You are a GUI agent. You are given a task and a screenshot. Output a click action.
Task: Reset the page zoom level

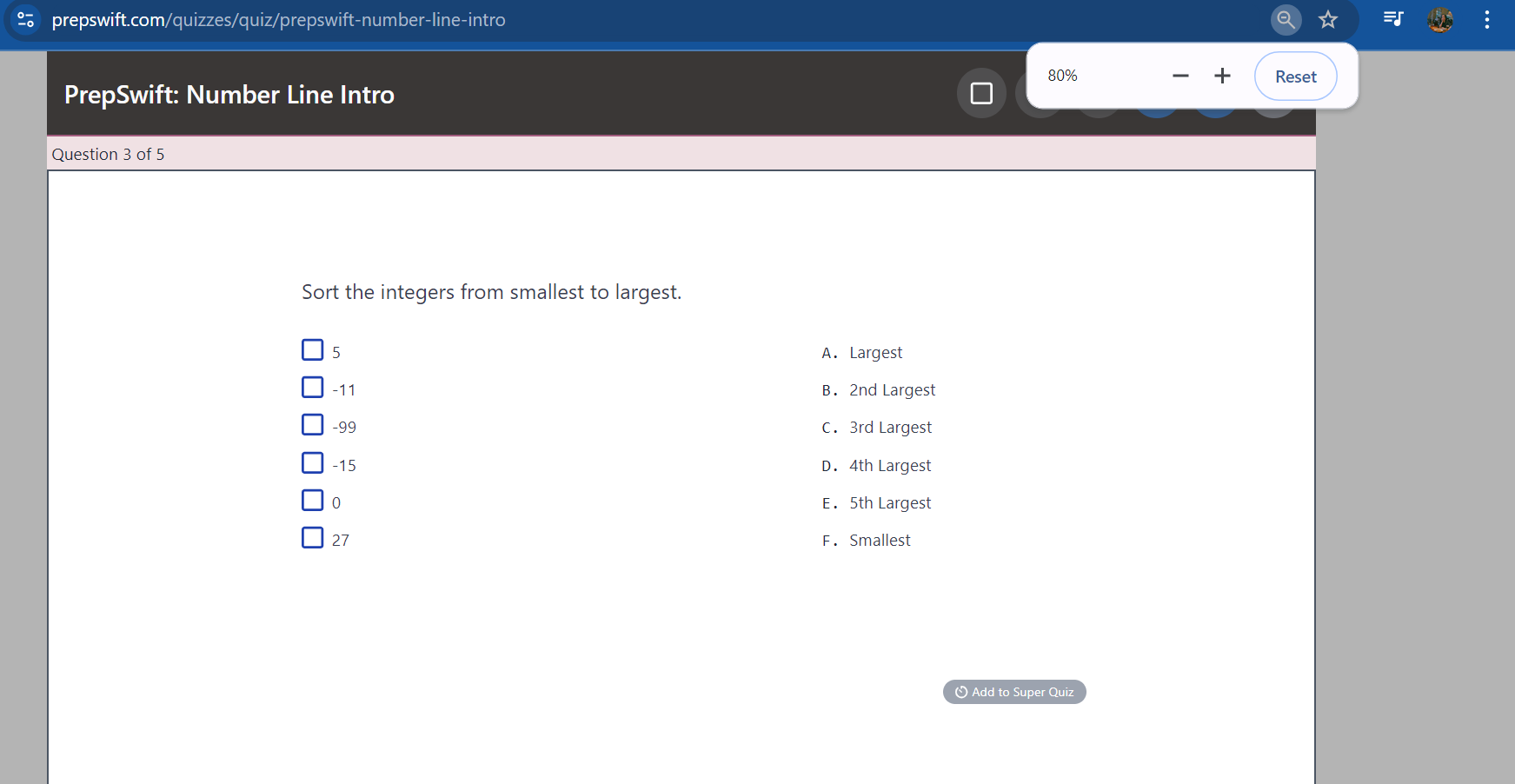[x=1295, y=76]
